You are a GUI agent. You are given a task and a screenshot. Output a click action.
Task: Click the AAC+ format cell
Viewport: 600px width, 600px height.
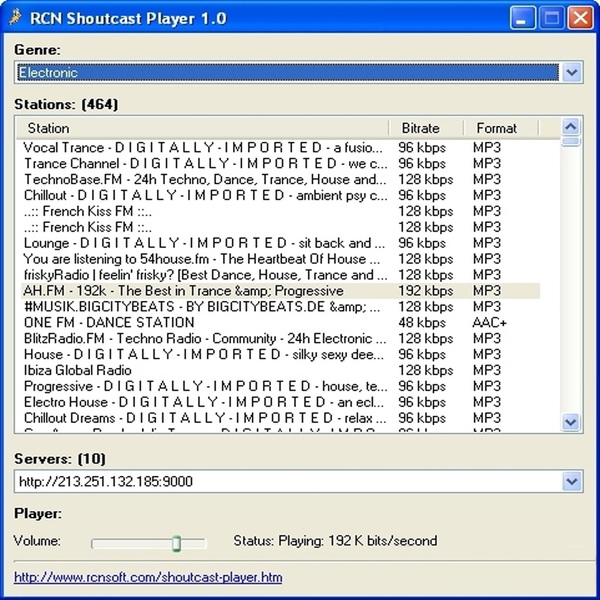pos(489,323)
